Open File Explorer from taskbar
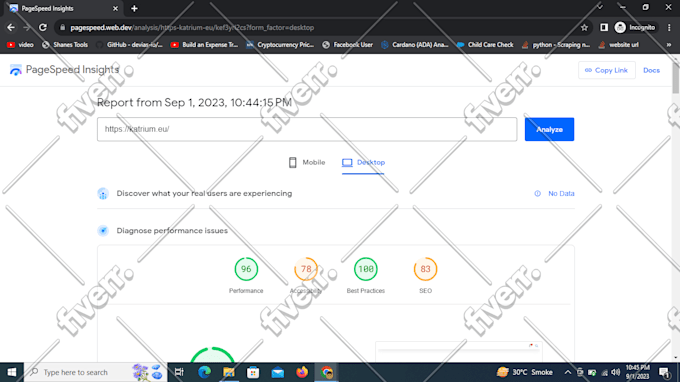 229,372
